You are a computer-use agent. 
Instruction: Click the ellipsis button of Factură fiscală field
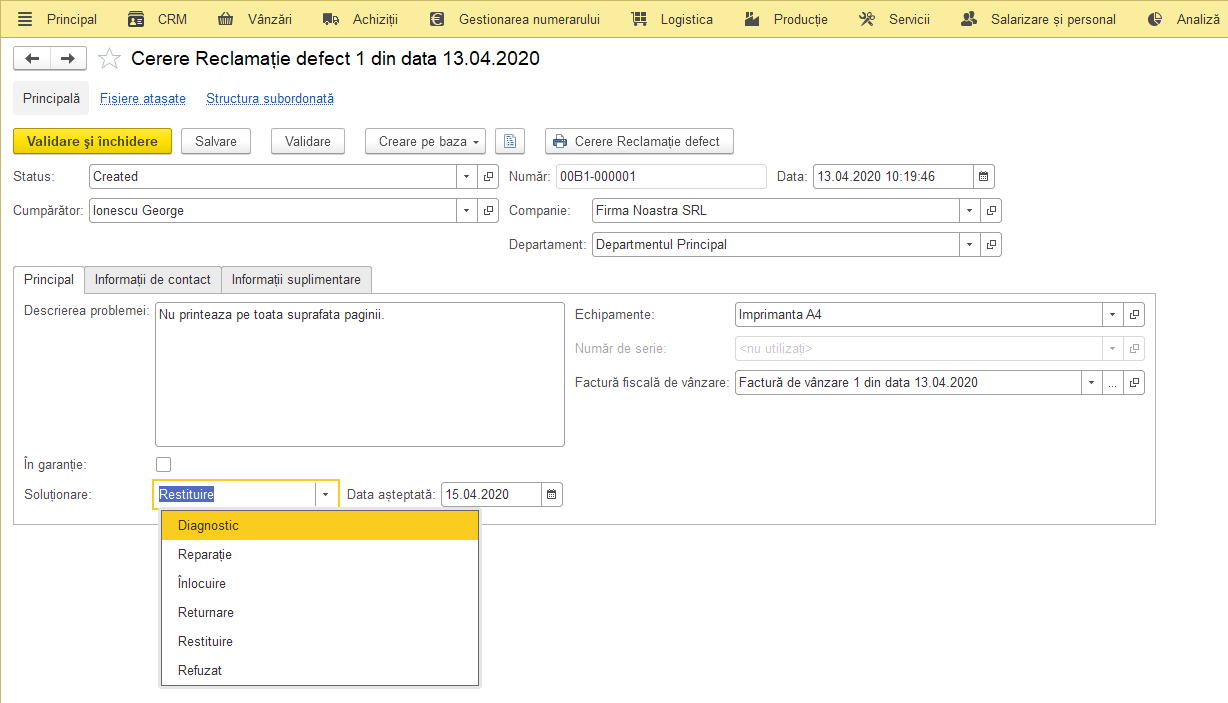[x=1112, y=382]
